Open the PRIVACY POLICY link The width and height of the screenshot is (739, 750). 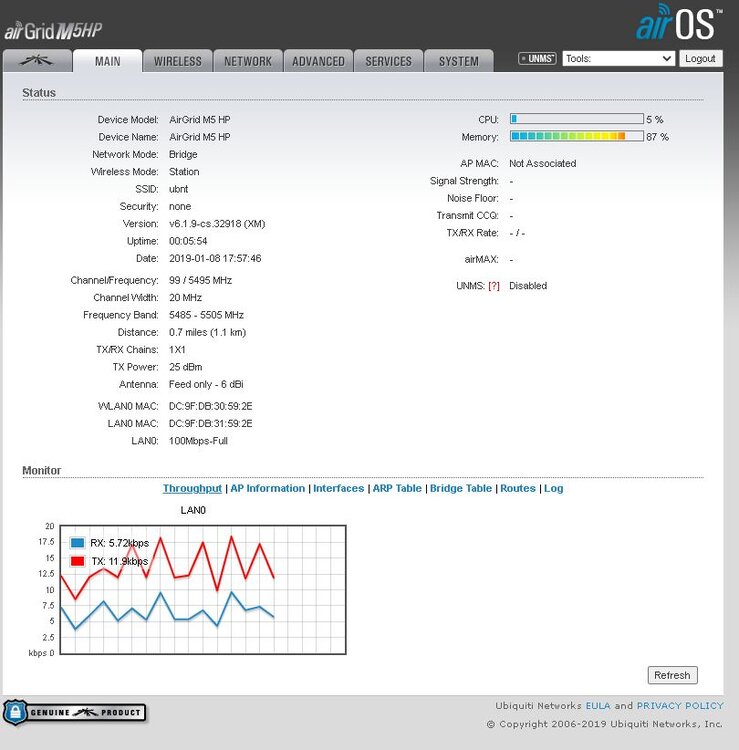point(679,706)
